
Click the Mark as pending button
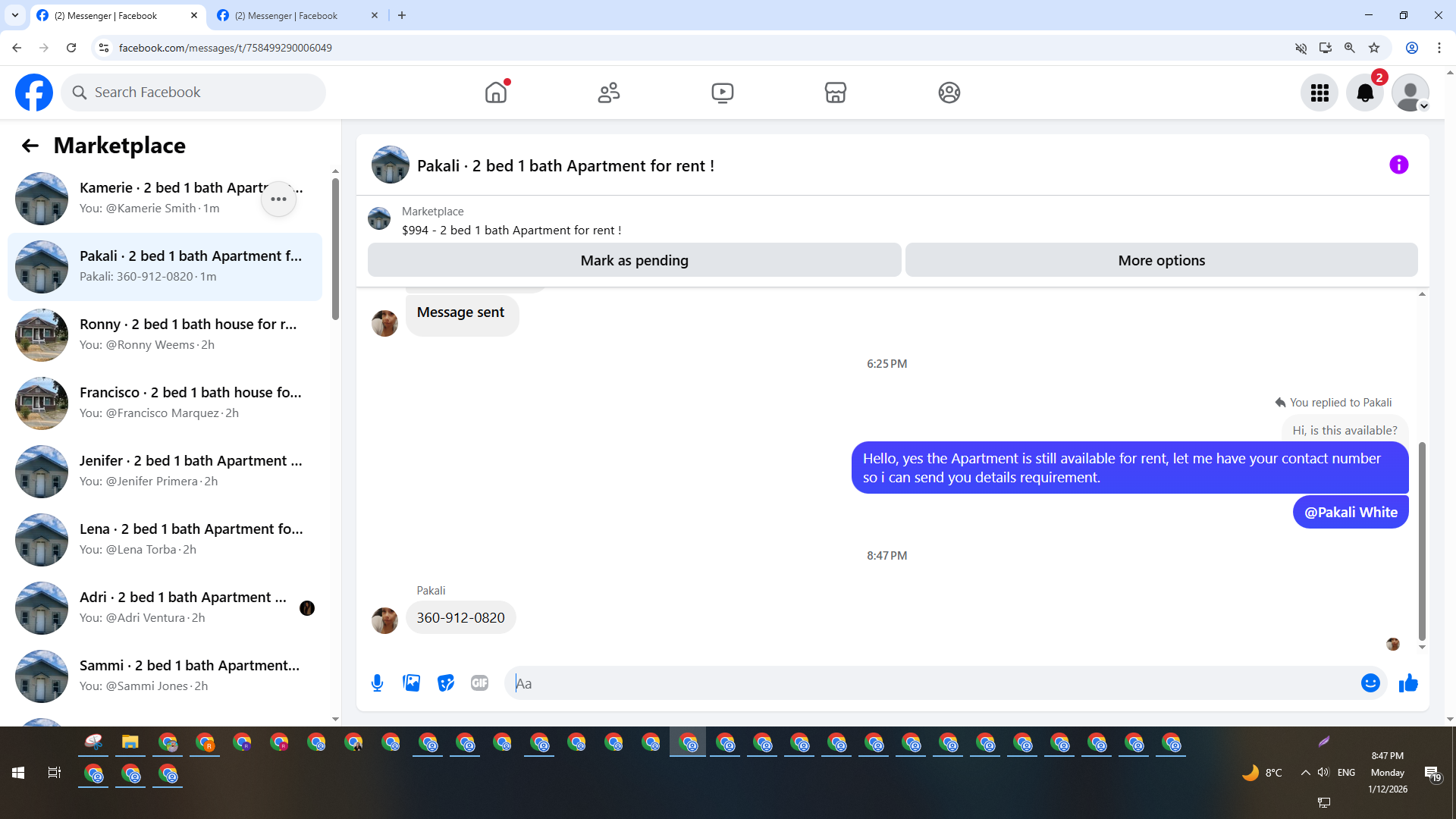coord(634,260)
